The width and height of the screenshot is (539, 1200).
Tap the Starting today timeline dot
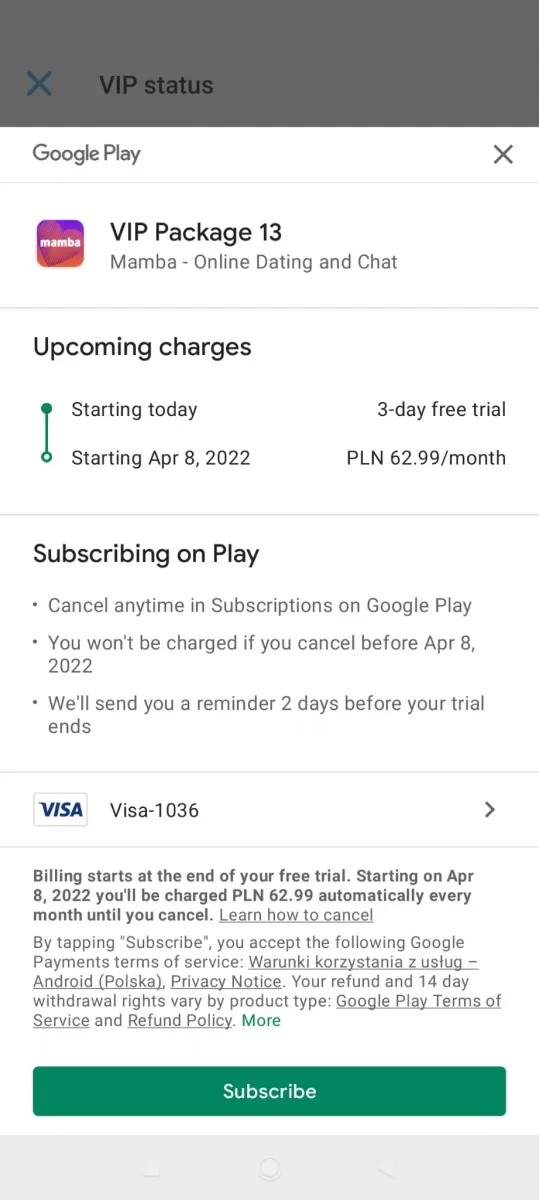pos(46,409)
